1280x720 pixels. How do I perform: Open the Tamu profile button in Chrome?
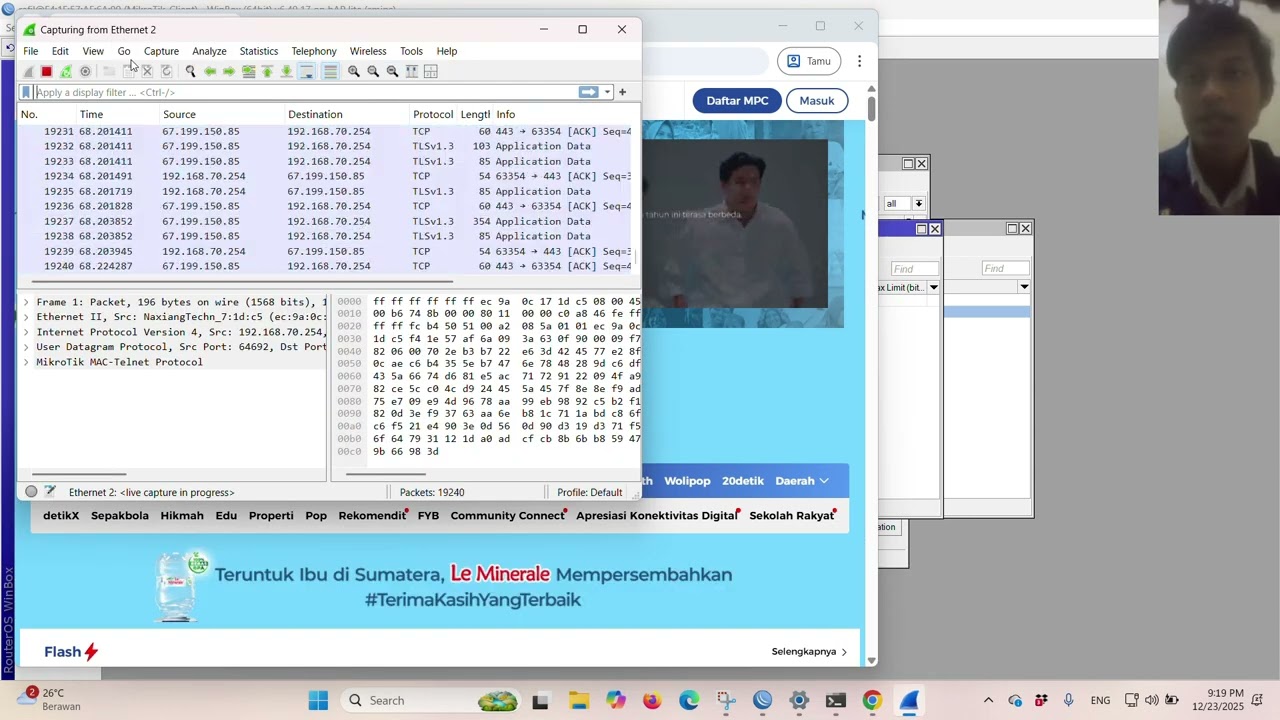[x=808, y=61]
